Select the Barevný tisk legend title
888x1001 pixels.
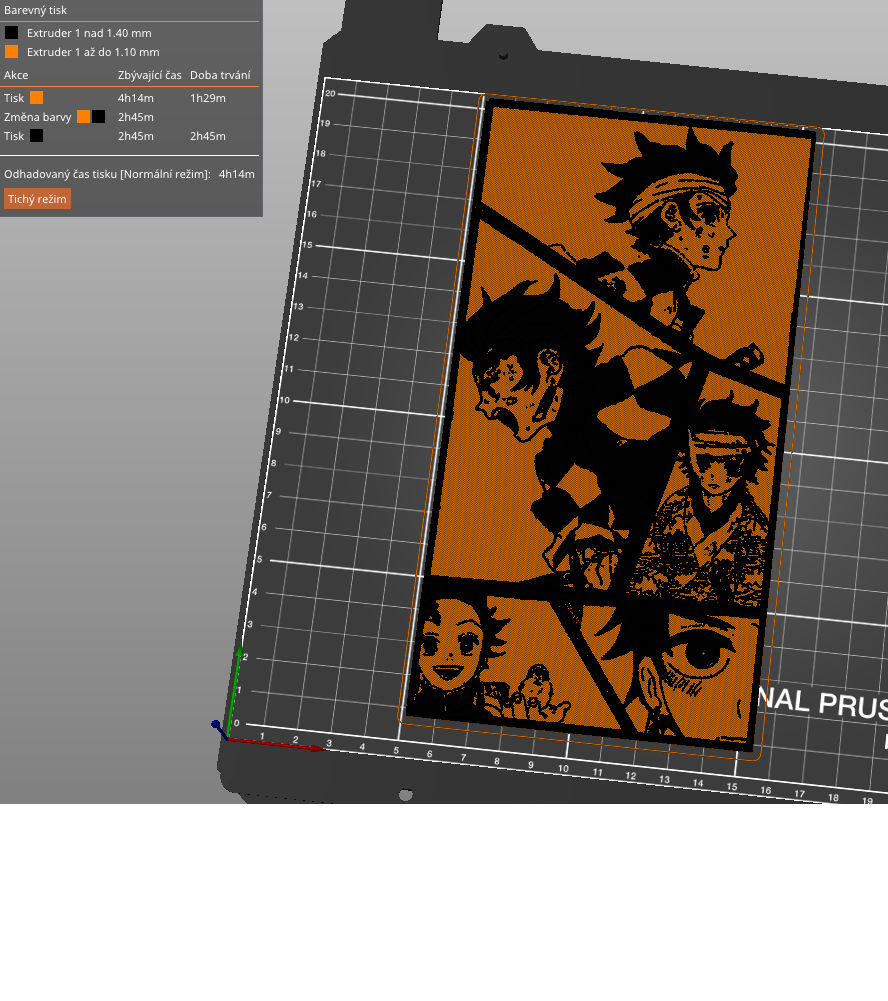tap(35, 10)
